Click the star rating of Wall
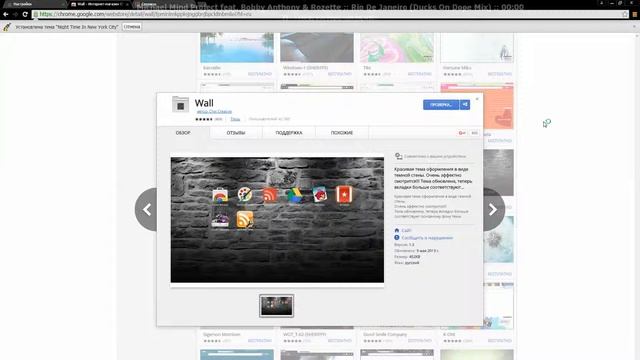Image resolution: width=640 pixels, height=360 pixels. pos(204,119)
